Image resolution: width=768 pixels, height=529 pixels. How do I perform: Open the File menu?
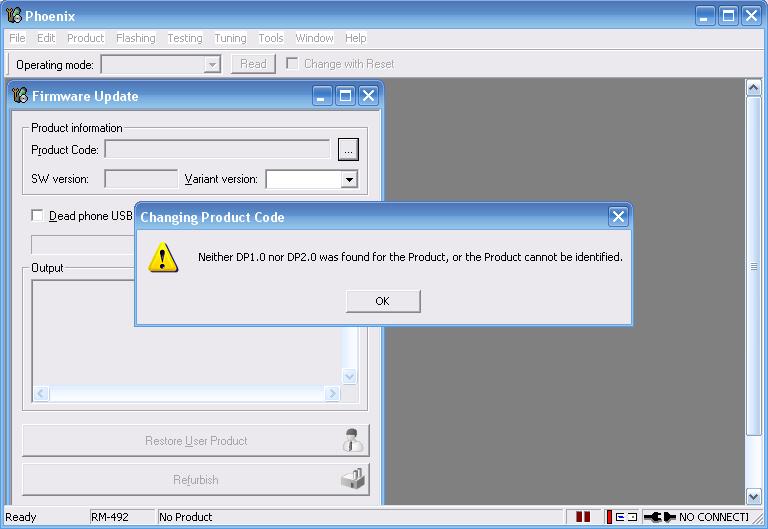(x=17, y=38)
